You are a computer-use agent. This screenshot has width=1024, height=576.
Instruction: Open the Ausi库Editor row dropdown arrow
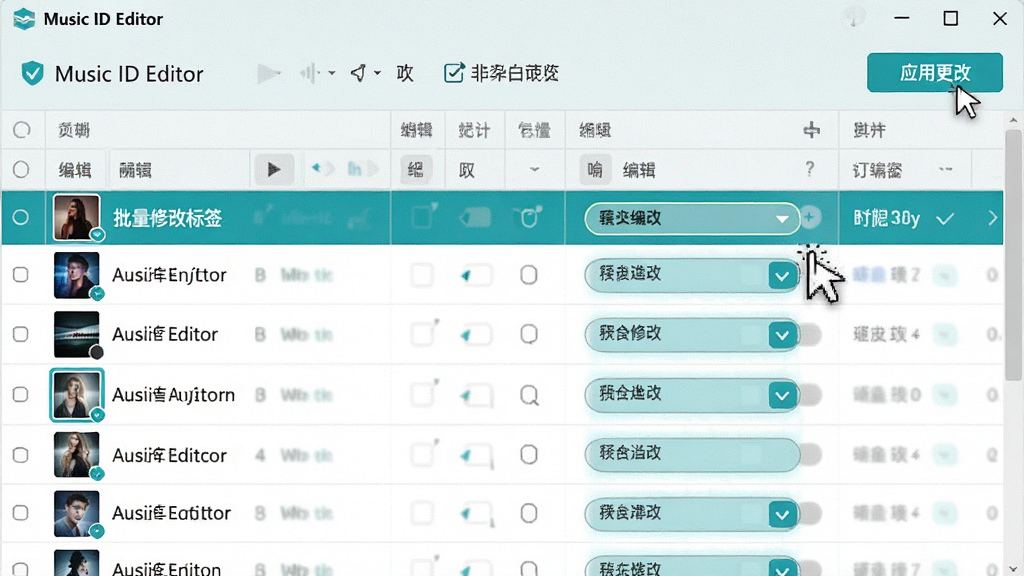[782, 336]
